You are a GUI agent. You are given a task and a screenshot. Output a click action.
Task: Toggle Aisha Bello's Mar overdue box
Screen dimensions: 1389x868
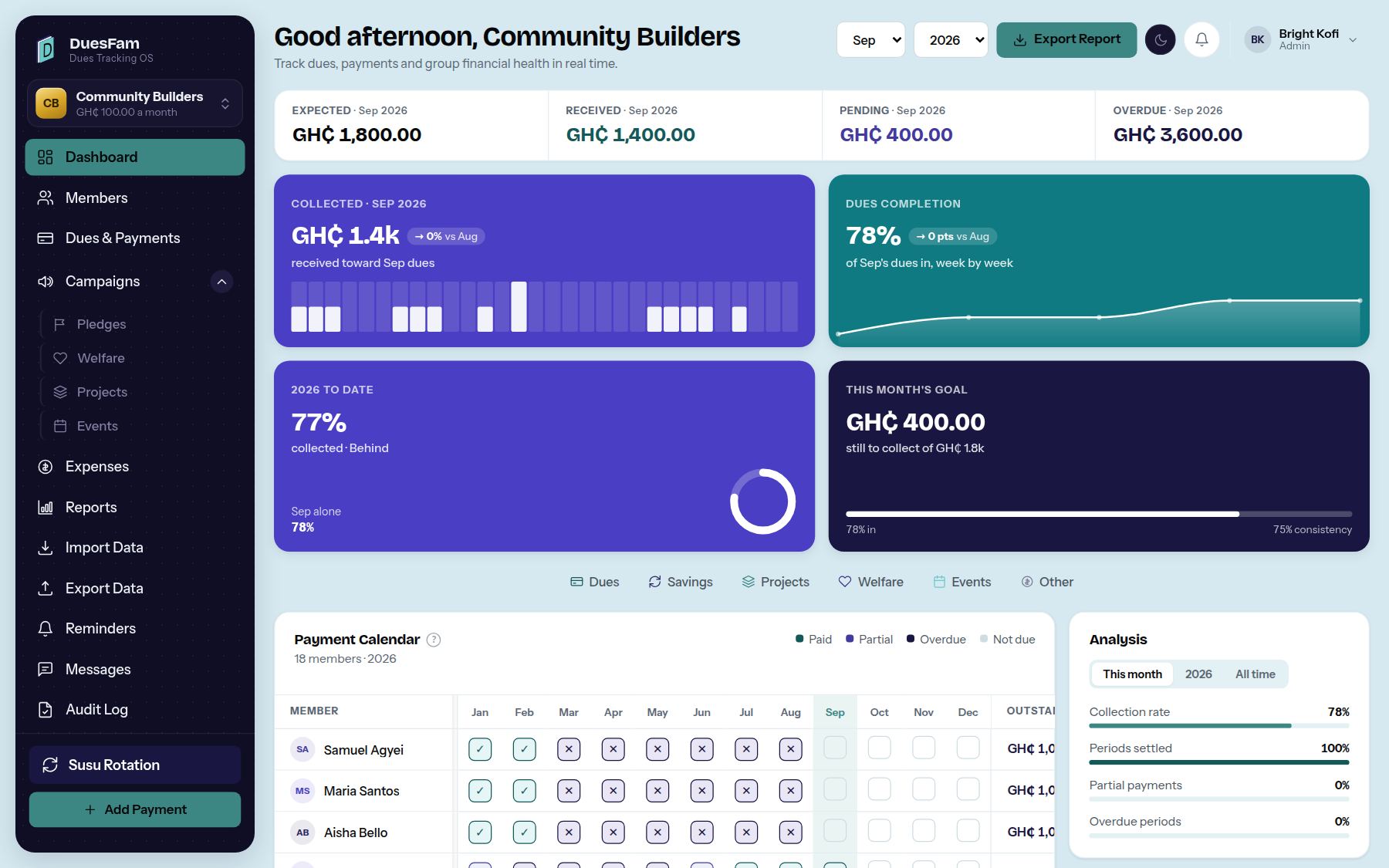pos(569,833)
